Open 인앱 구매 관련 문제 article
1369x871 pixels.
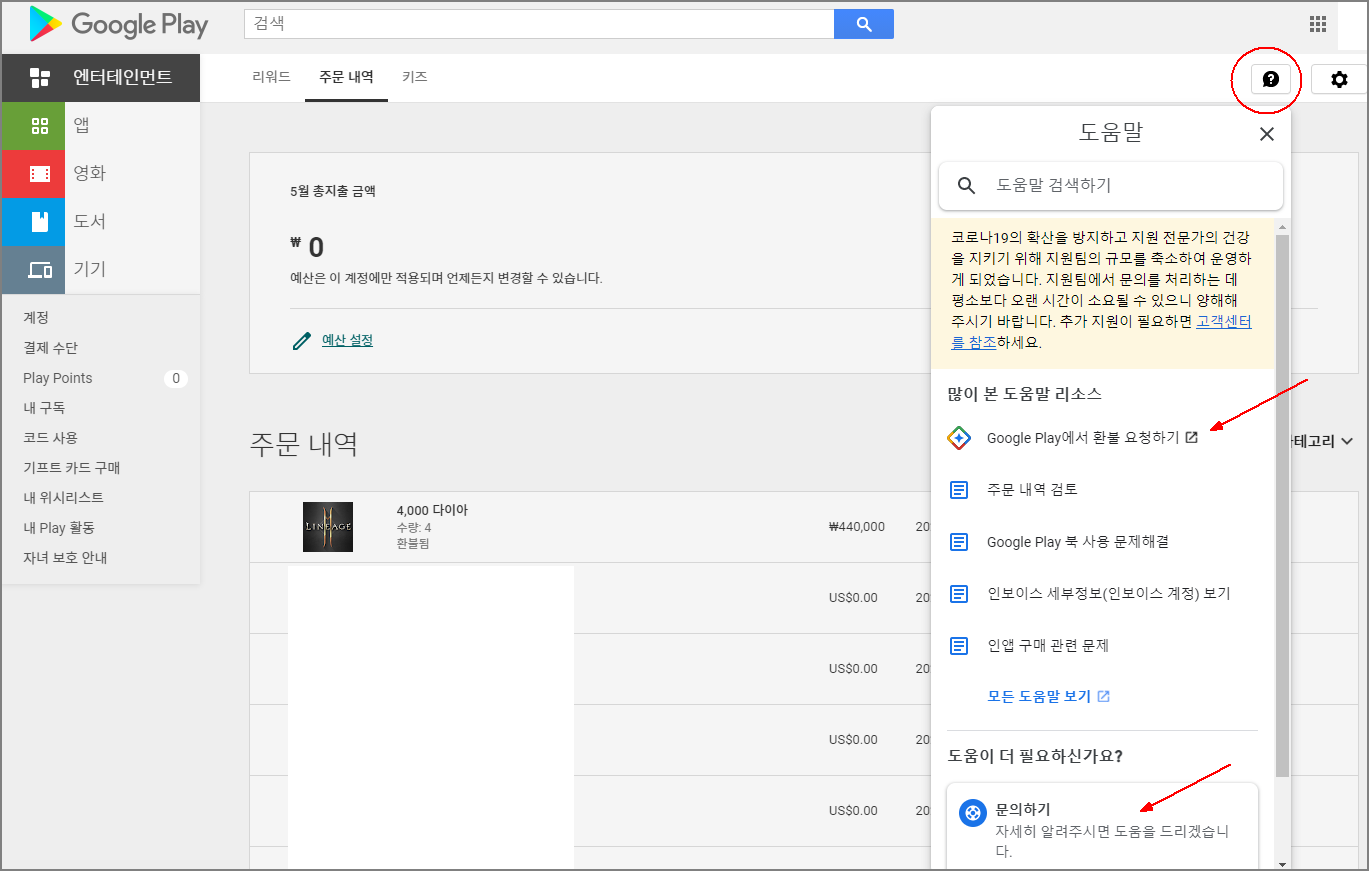coord(1048,646)
